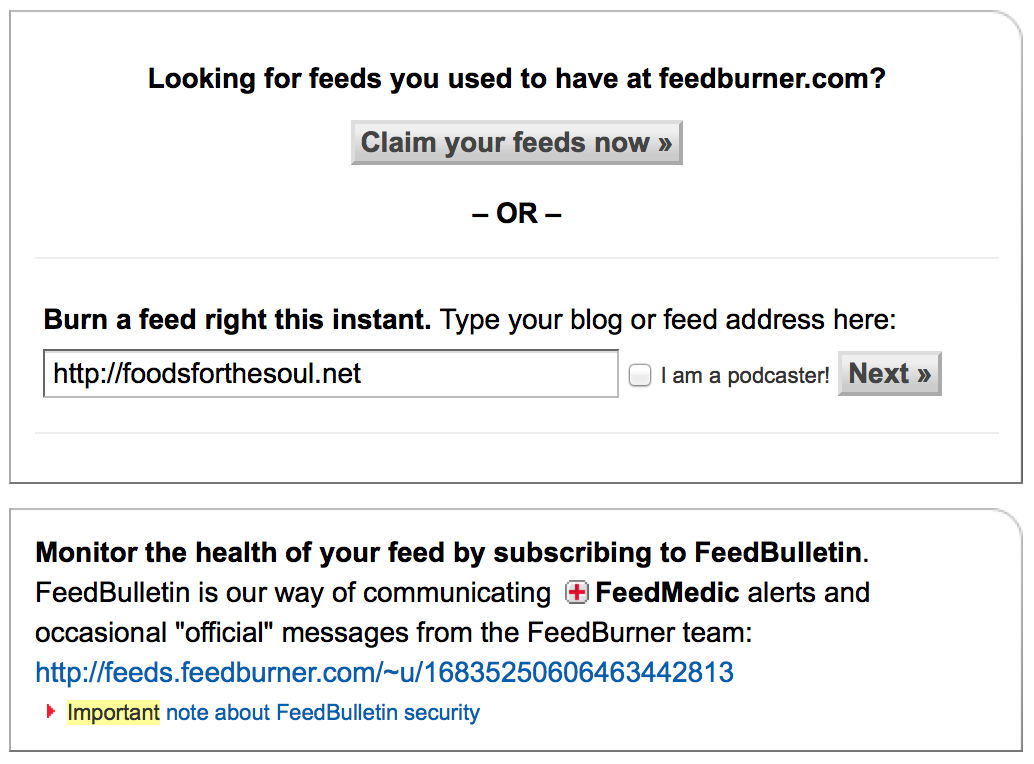1034x764 pixels.
Task: Click the '– OR –' separator text
Action: 516,214
